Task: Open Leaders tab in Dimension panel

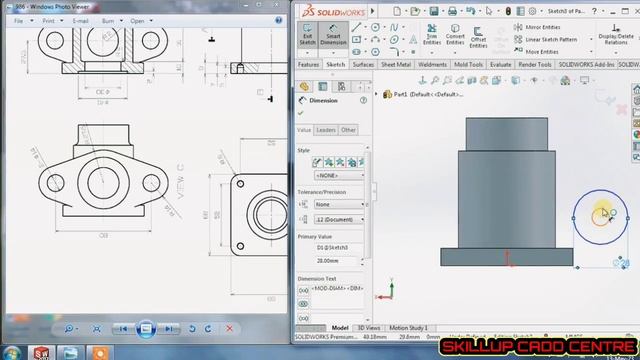Action: [326, 130]
